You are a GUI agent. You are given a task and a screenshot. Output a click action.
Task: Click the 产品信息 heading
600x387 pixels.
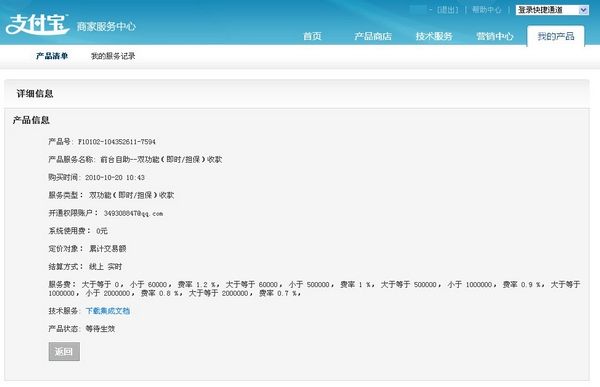pyautogui.click(x=31, y=120)
